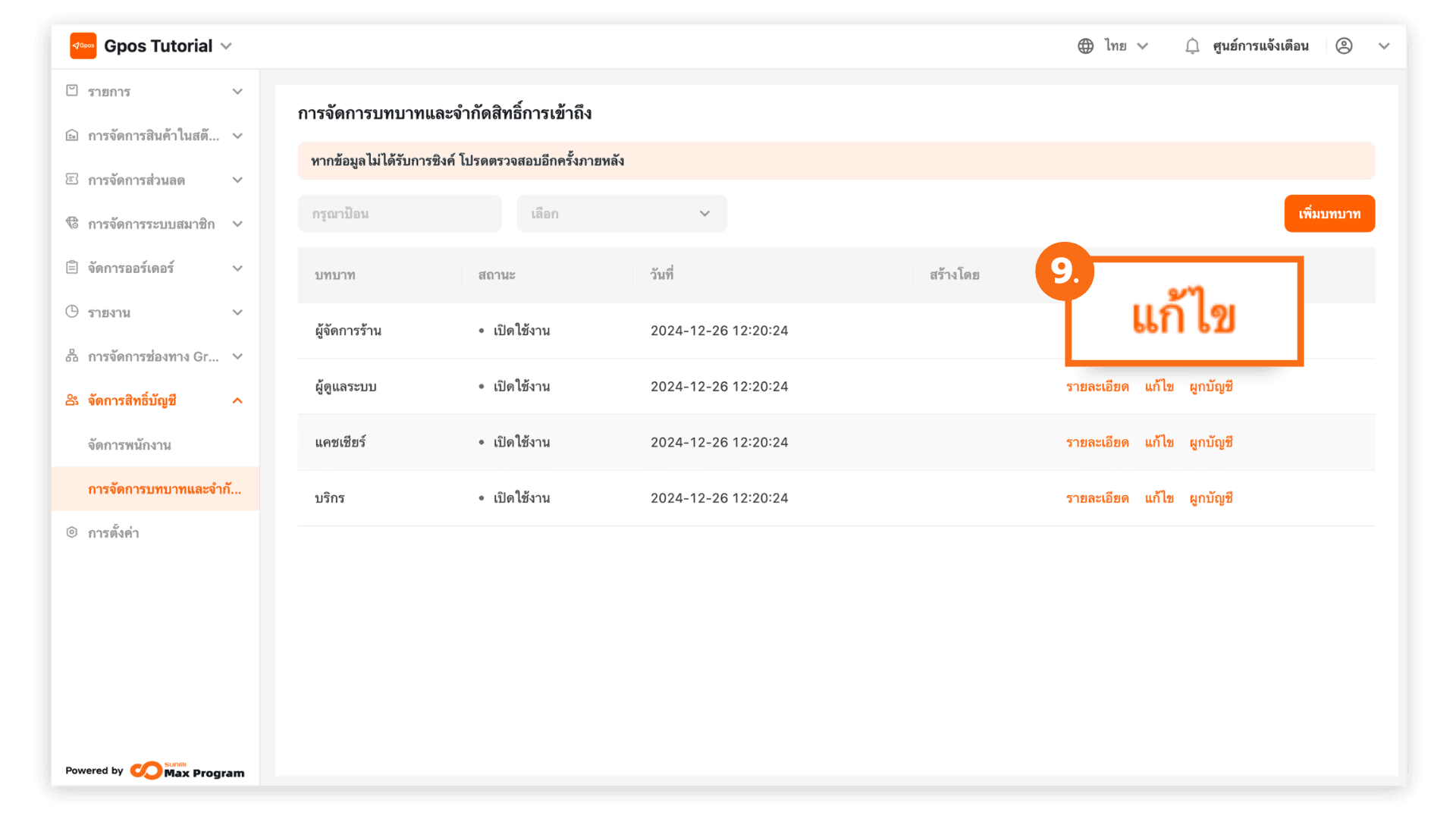Open the เลือก status dropdown
Viewport: 1456px width, 819px height.
coord(621,214)
